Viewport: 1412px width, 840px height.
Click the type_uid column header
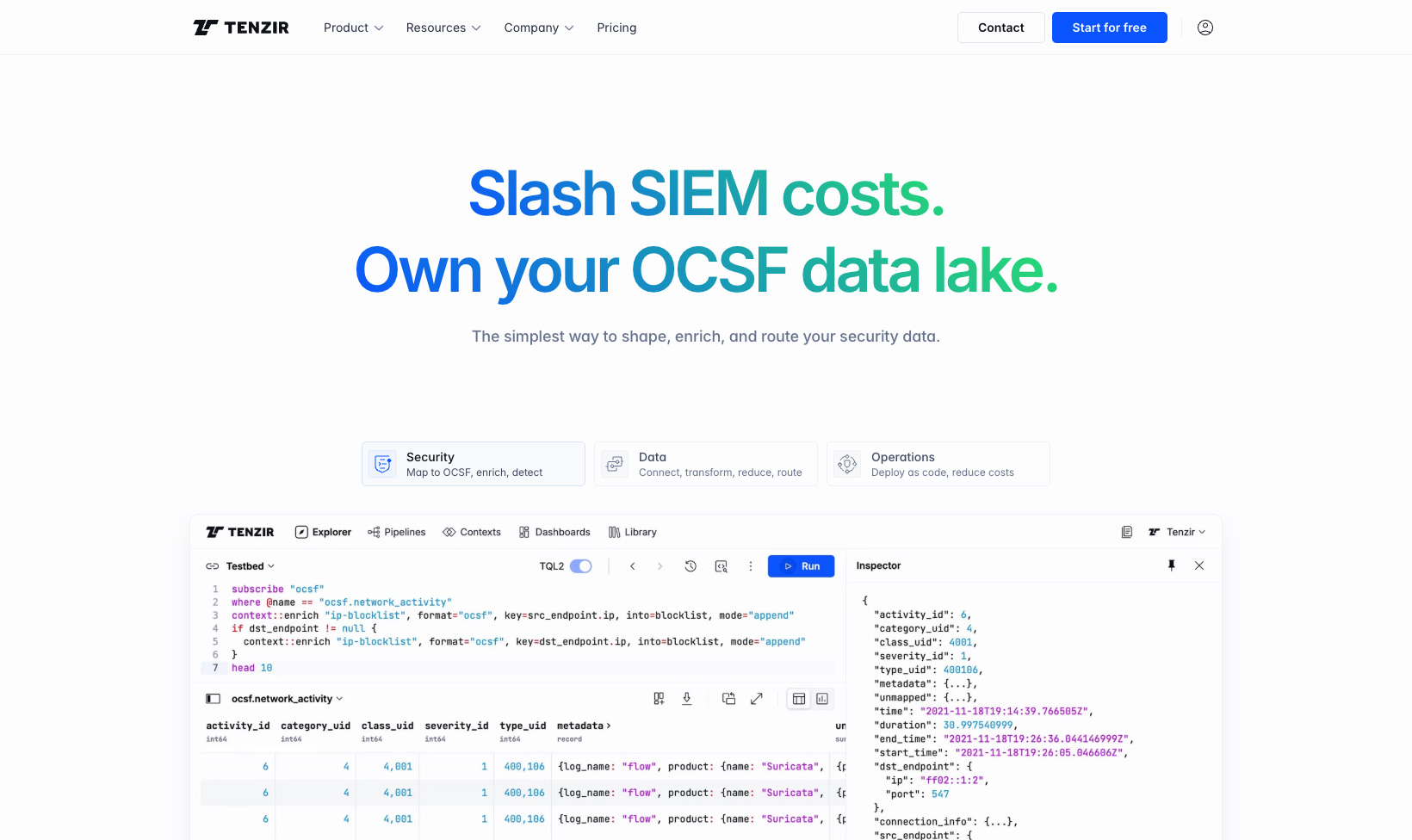[523, 726]
